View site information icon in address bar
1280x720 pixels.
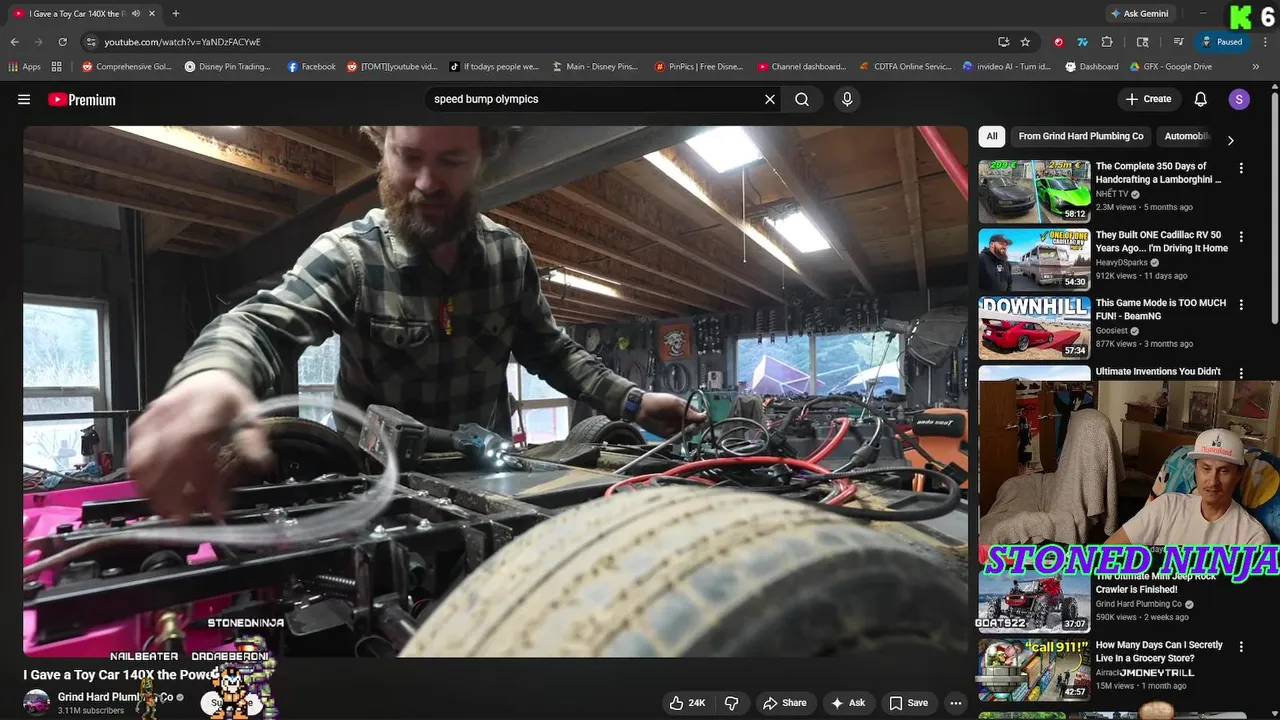click(91, 42)
